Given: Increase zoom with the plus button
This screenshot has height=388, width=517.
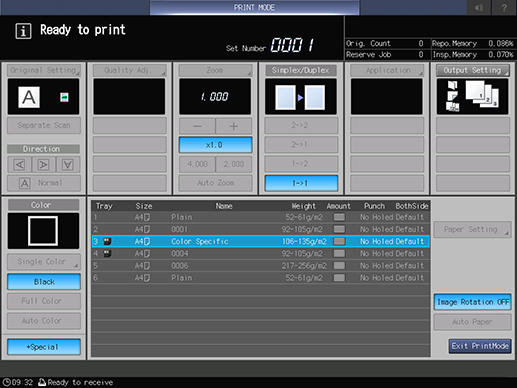Looking at the screenshot, I should click(x=234, y=126).
